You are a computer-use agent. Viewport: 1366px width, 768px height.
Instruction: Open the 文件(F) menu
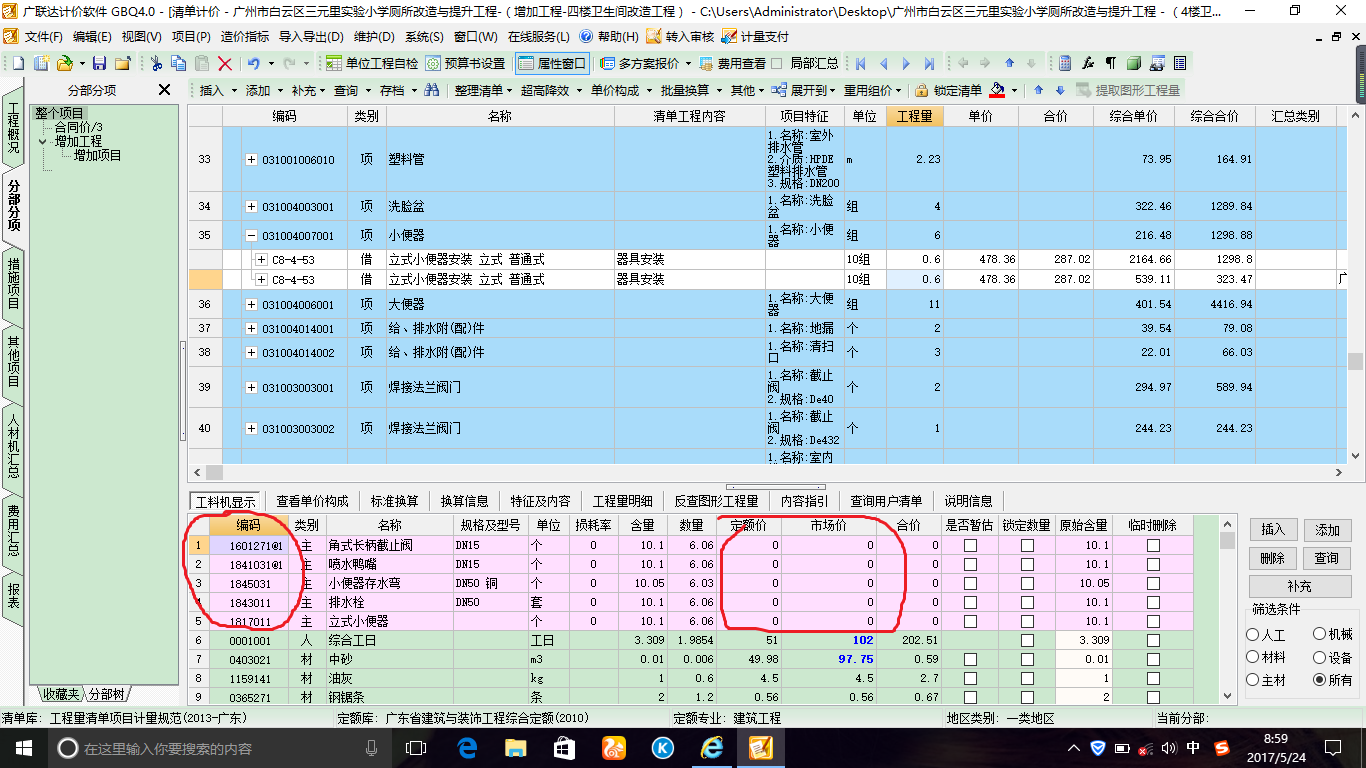pyautogui.click(x=44, y=37)
